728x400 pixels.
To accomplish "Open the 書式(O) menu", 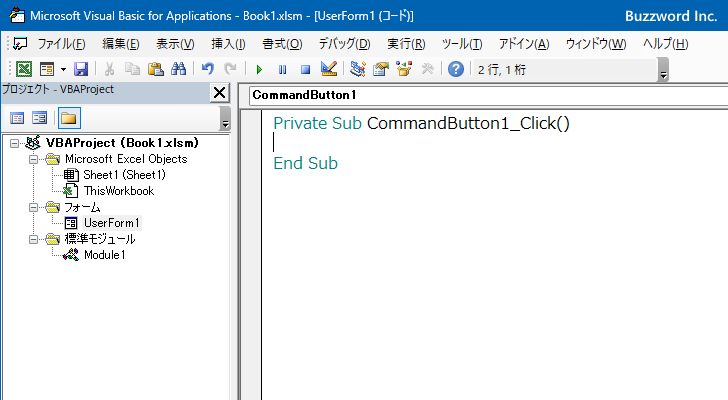I will pos(282,44).
